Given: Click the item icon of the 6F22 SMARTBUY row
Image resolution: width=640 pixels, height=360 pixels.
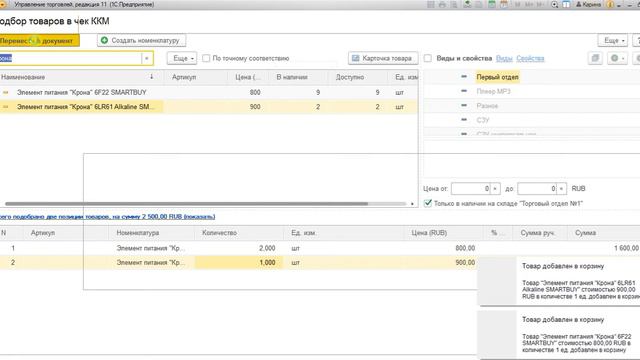Looking at the screenshot, I should pyautogui.click(x=5, y=93).
